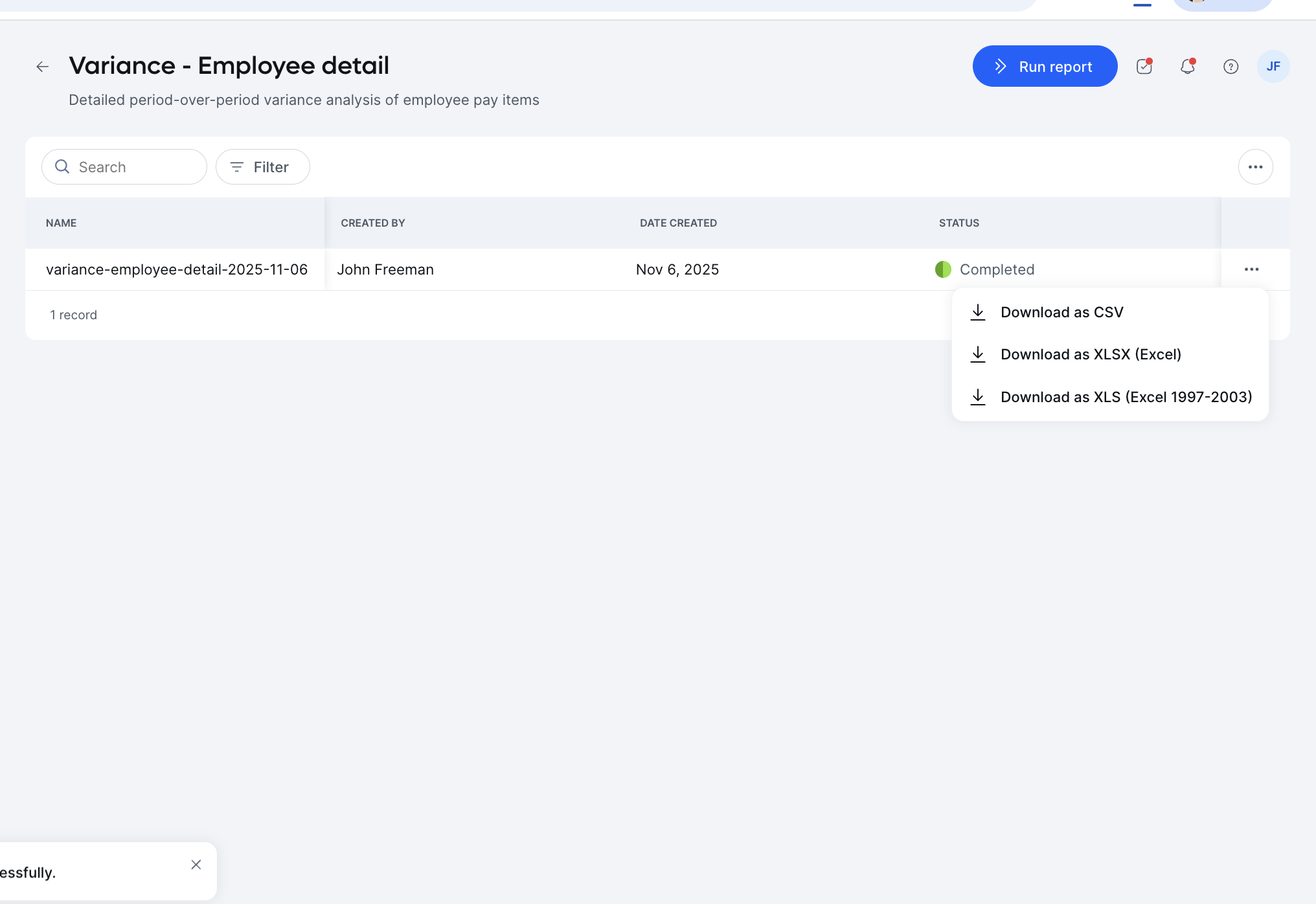Open the notifications bell icon

(1188, 66)
